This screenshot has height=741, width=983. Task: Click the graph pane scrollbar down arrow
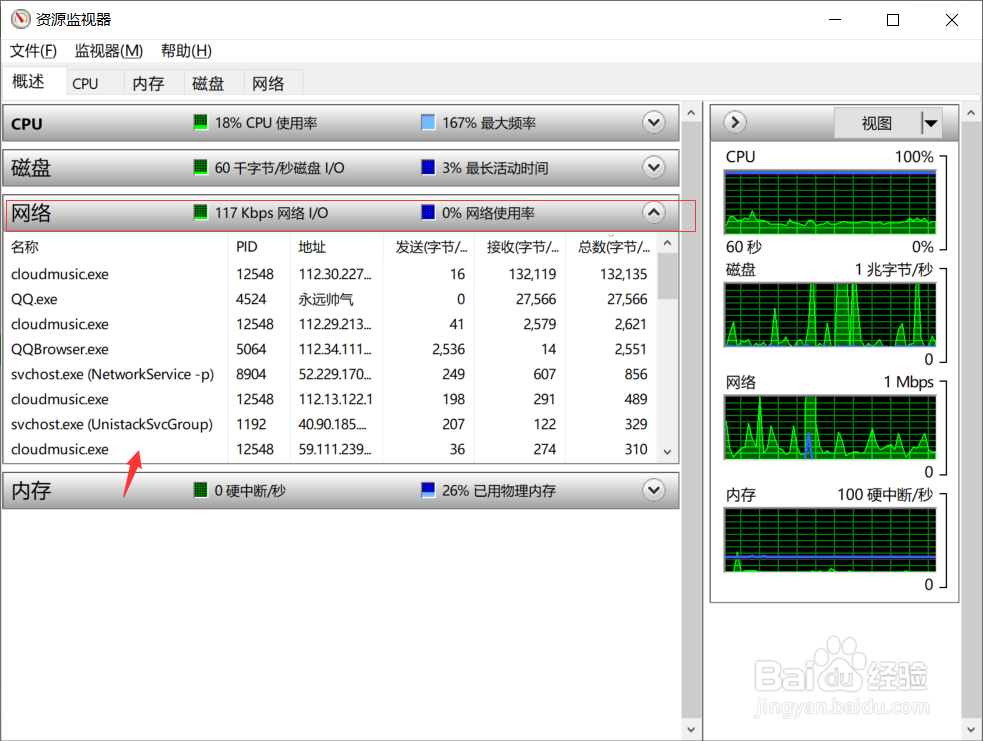tap(971, 730)
